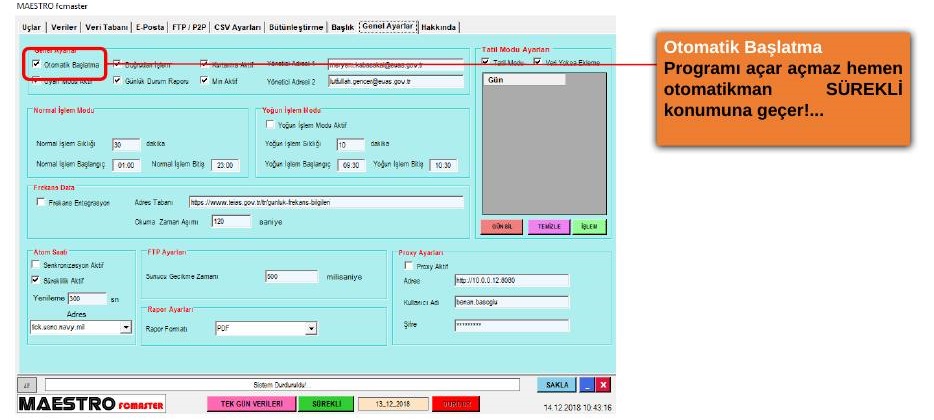
Task: Open the CSV Ayarları tab
Action: point(238,27)
